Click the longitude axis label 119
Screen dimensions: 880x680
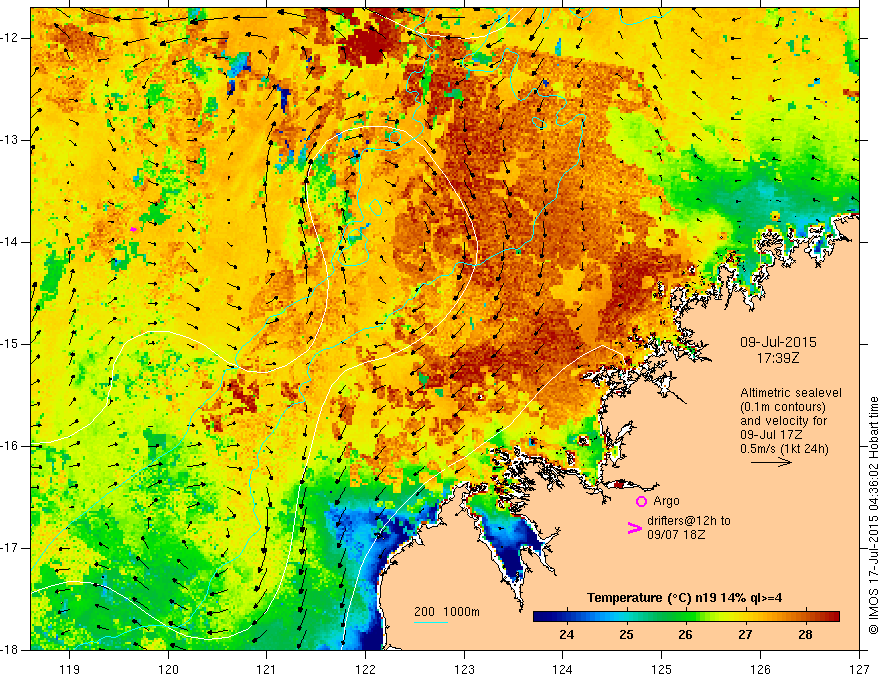70,669
